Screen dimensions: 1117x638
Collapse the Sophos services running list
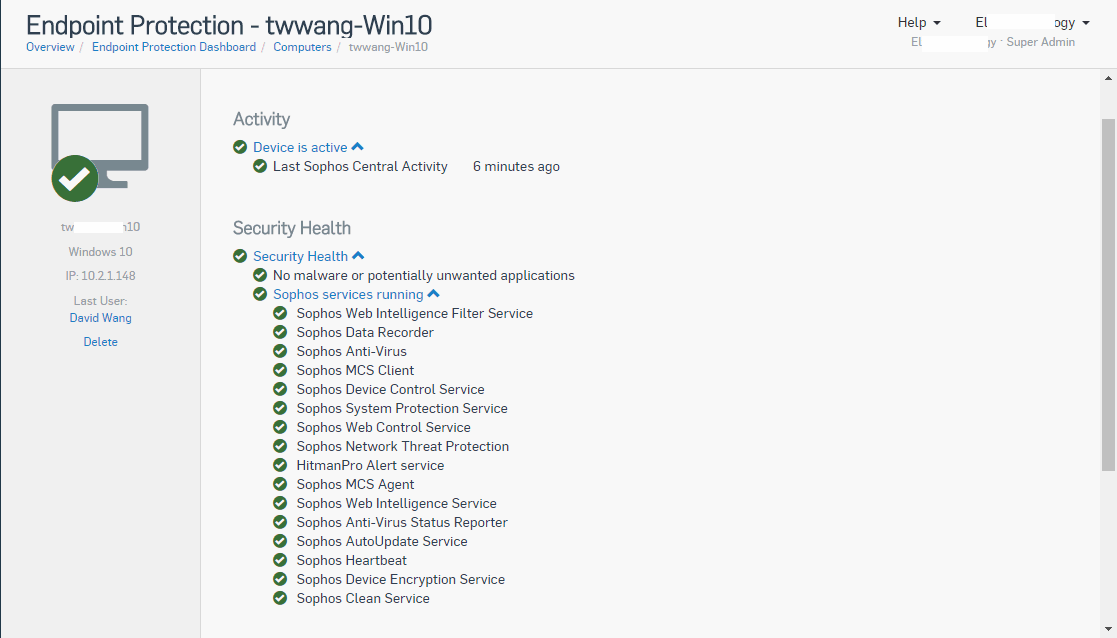434,294
